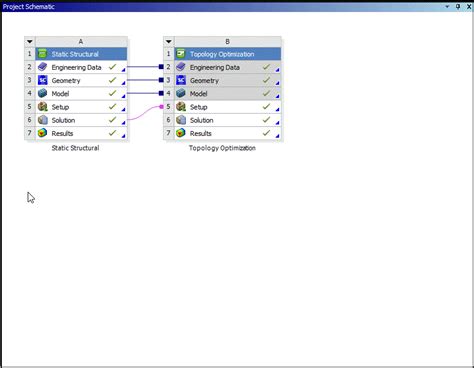Screen dimensions: 474x368
Task: Click the Results icon in system A
Action: (42, 133)
